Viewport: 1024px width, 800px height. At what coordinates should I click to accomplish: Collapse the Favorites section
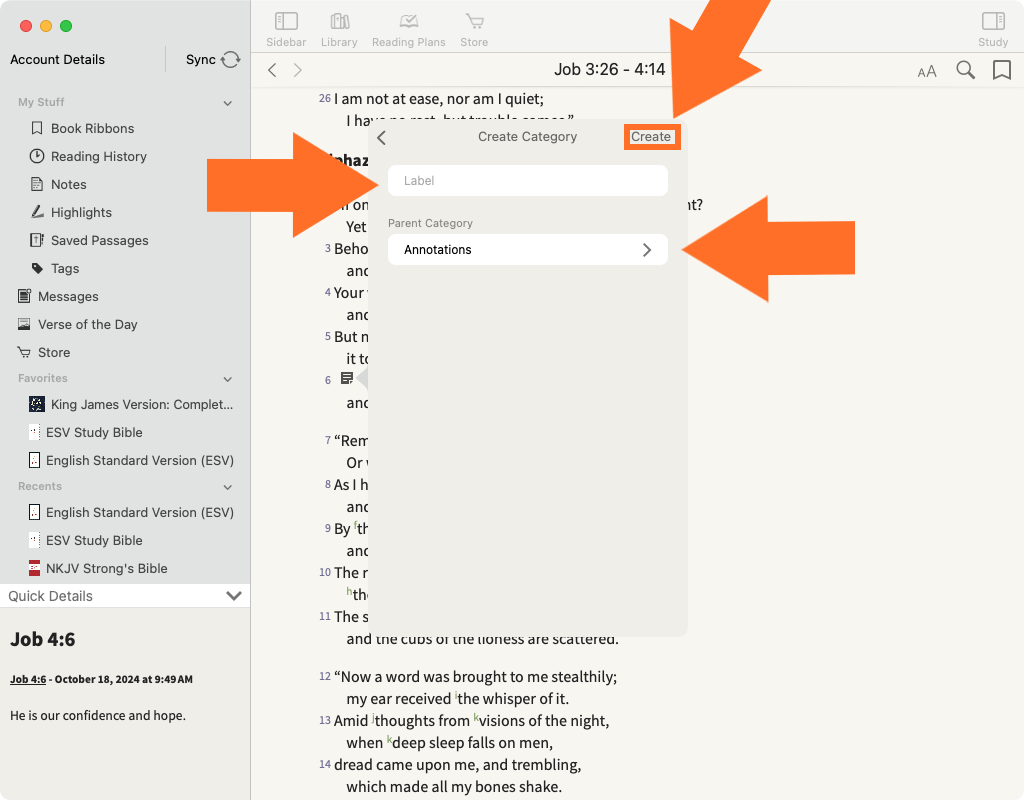(x=228, y=379)
